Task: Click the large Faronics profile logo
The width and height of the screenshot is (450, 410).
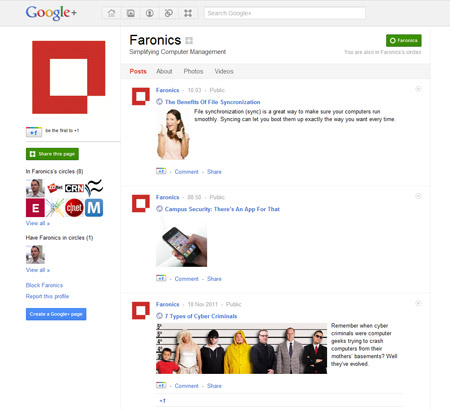Action: click(69, 77)
